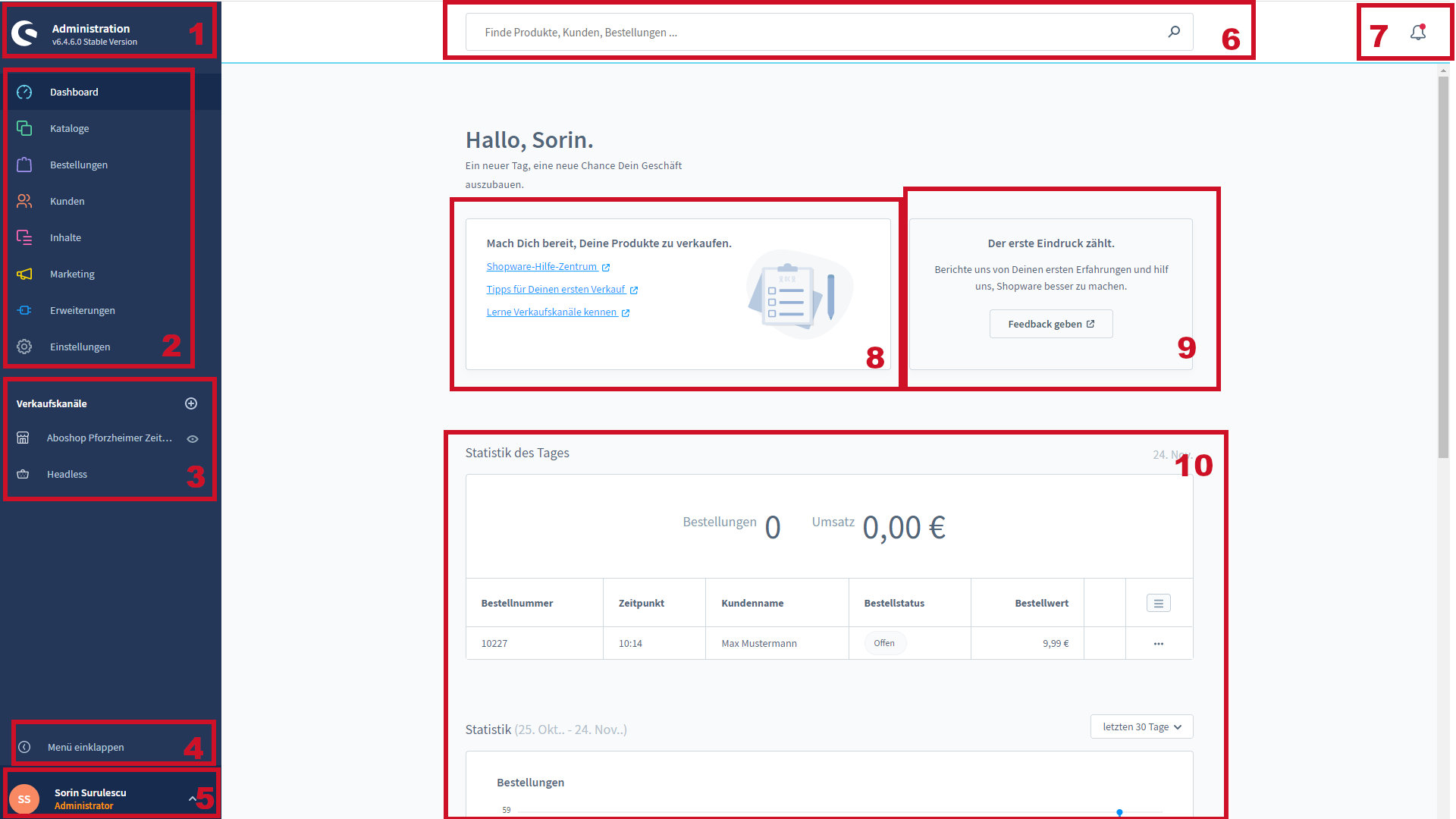1456x819 pixels.
Task: Click the search magnifier icon
Action: [1174, 32]
